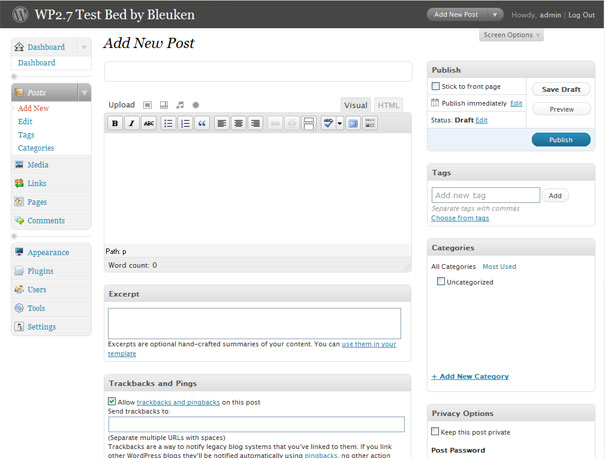Image resolution: width=605 pixels, height=458 pixels.
Task: Toggle fullscreen editing mode icon
Action: tap(353, 123)
